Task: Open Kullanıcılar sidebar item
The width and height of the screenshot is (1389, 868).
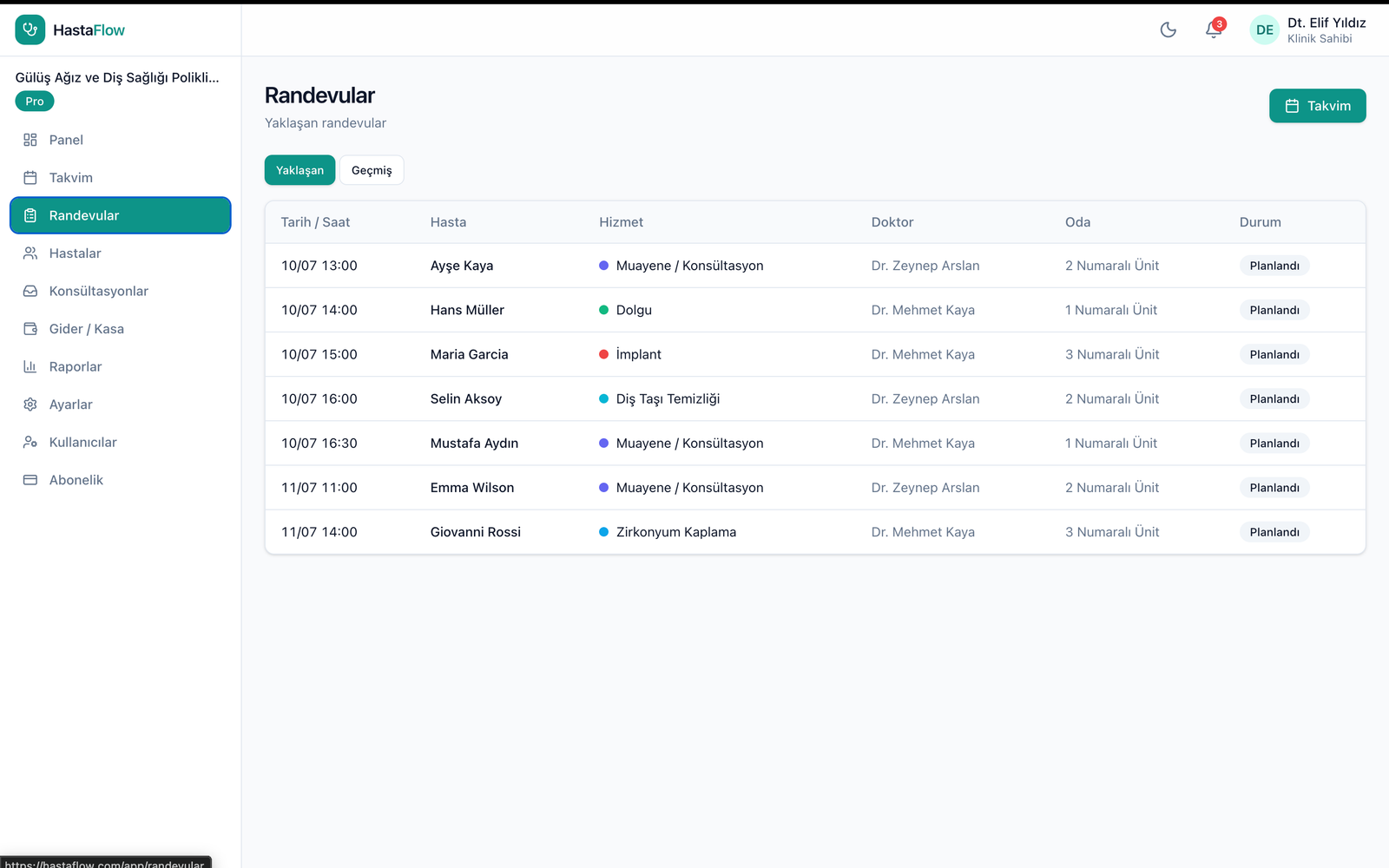Action: coord(121,442)
